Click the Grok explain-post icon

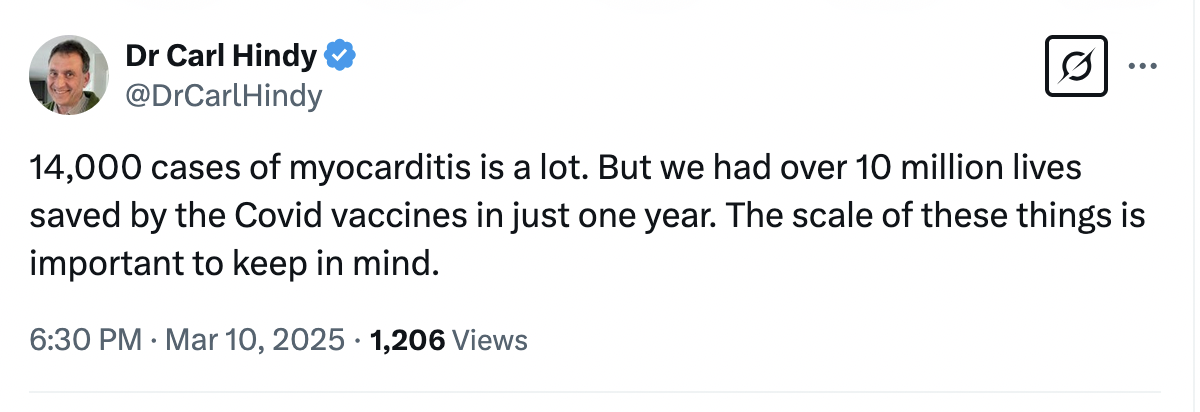point(1077,68)
